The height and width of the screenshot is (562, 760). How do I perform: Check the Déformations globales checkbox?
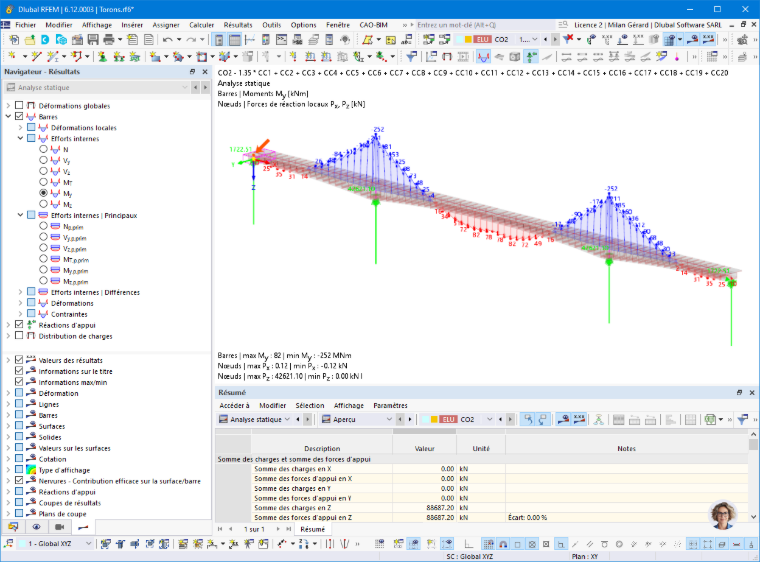19,105
